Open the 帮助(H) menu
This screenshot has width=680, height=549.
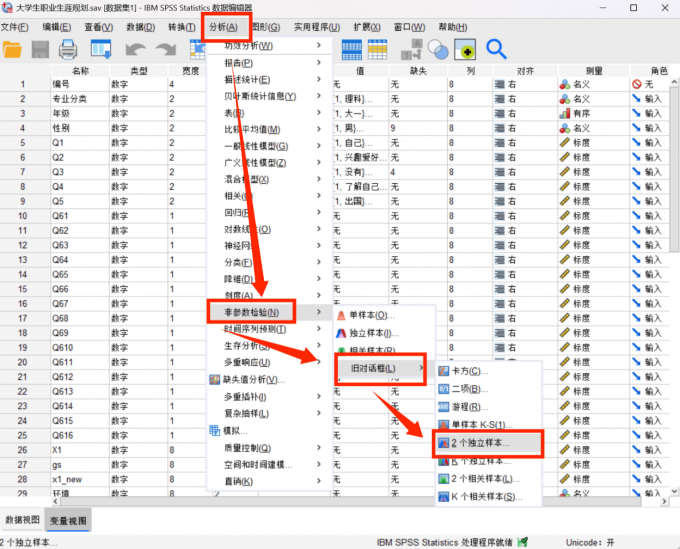pyautogui.click(x=453, y=27)
